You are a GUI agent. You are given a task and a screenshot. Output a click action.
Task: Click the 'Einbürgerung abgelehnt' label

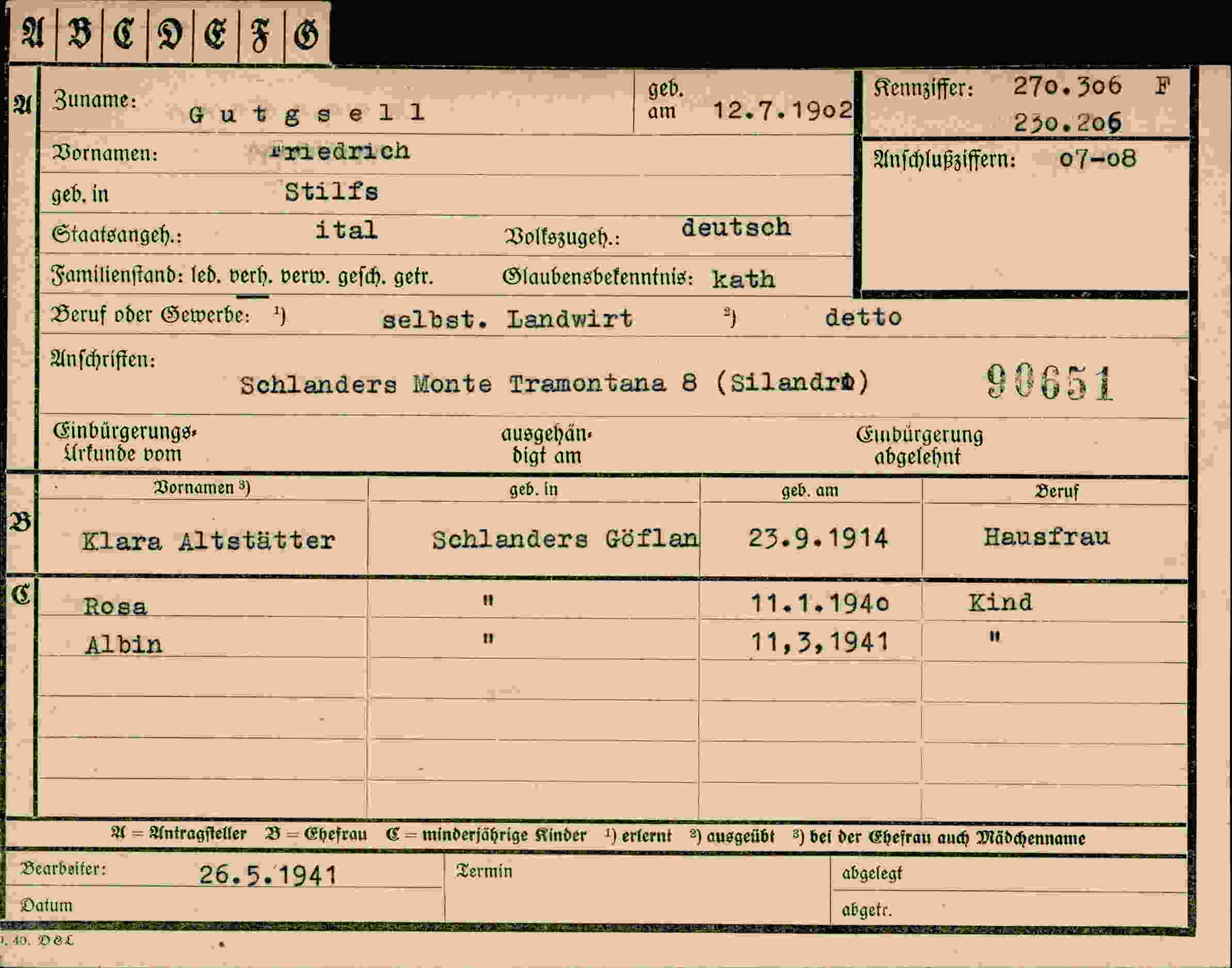coord(919,445)
